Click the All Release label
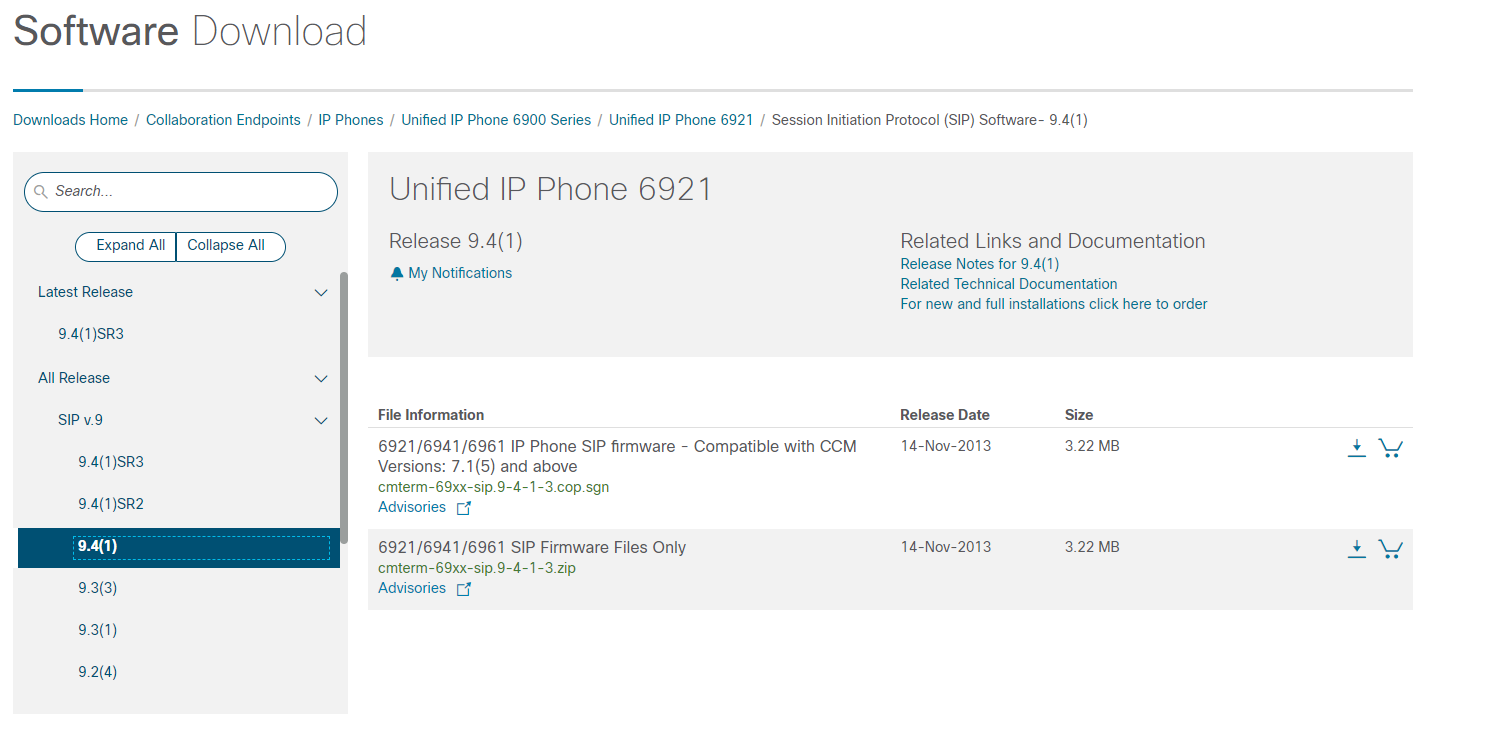The height and width of the screenshot is (732, 1497). (74, 378)
